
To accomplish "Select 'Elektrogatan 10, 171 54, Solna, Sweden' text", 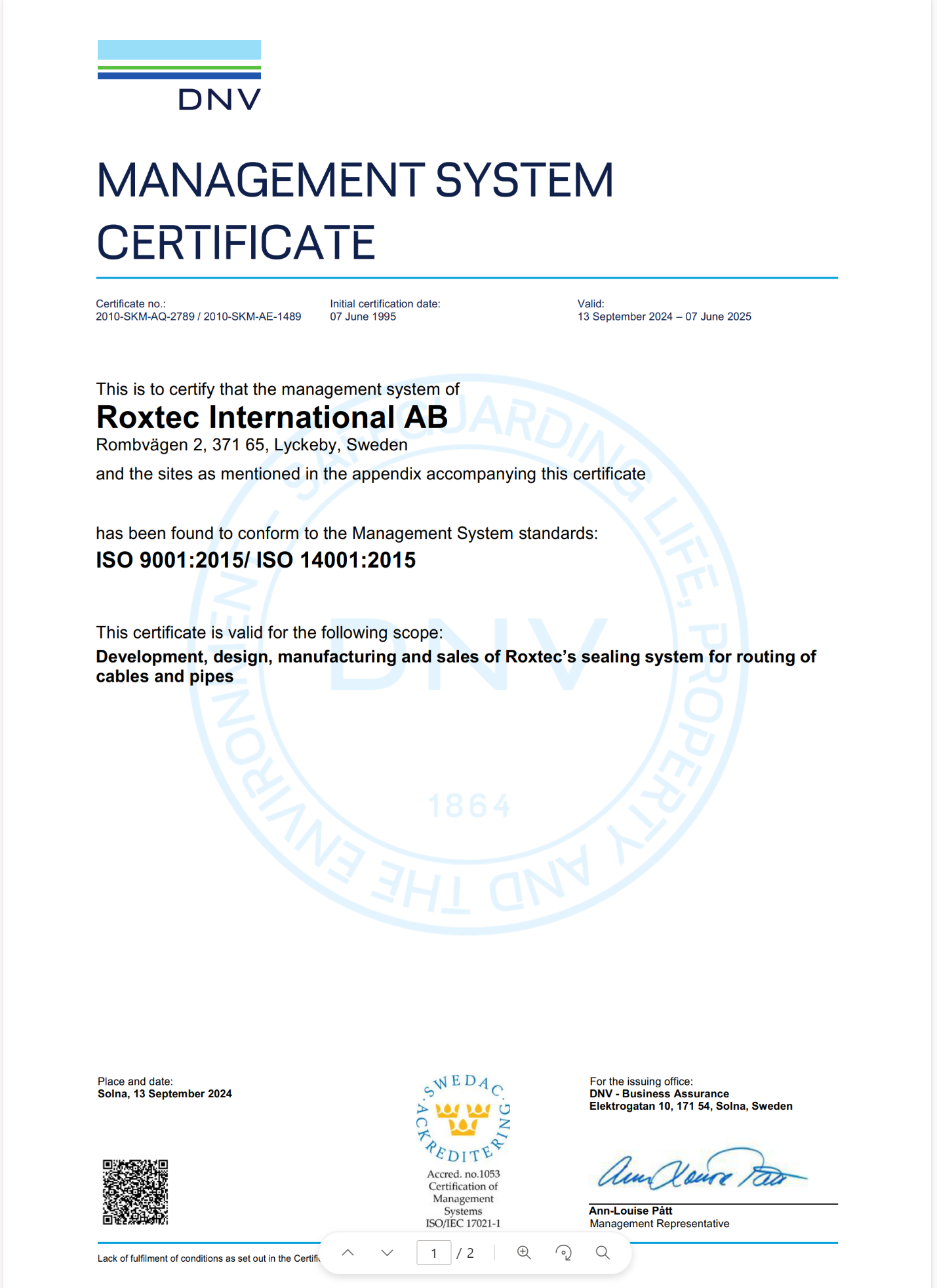I will pyautogui.click(x=691, y=1106).
